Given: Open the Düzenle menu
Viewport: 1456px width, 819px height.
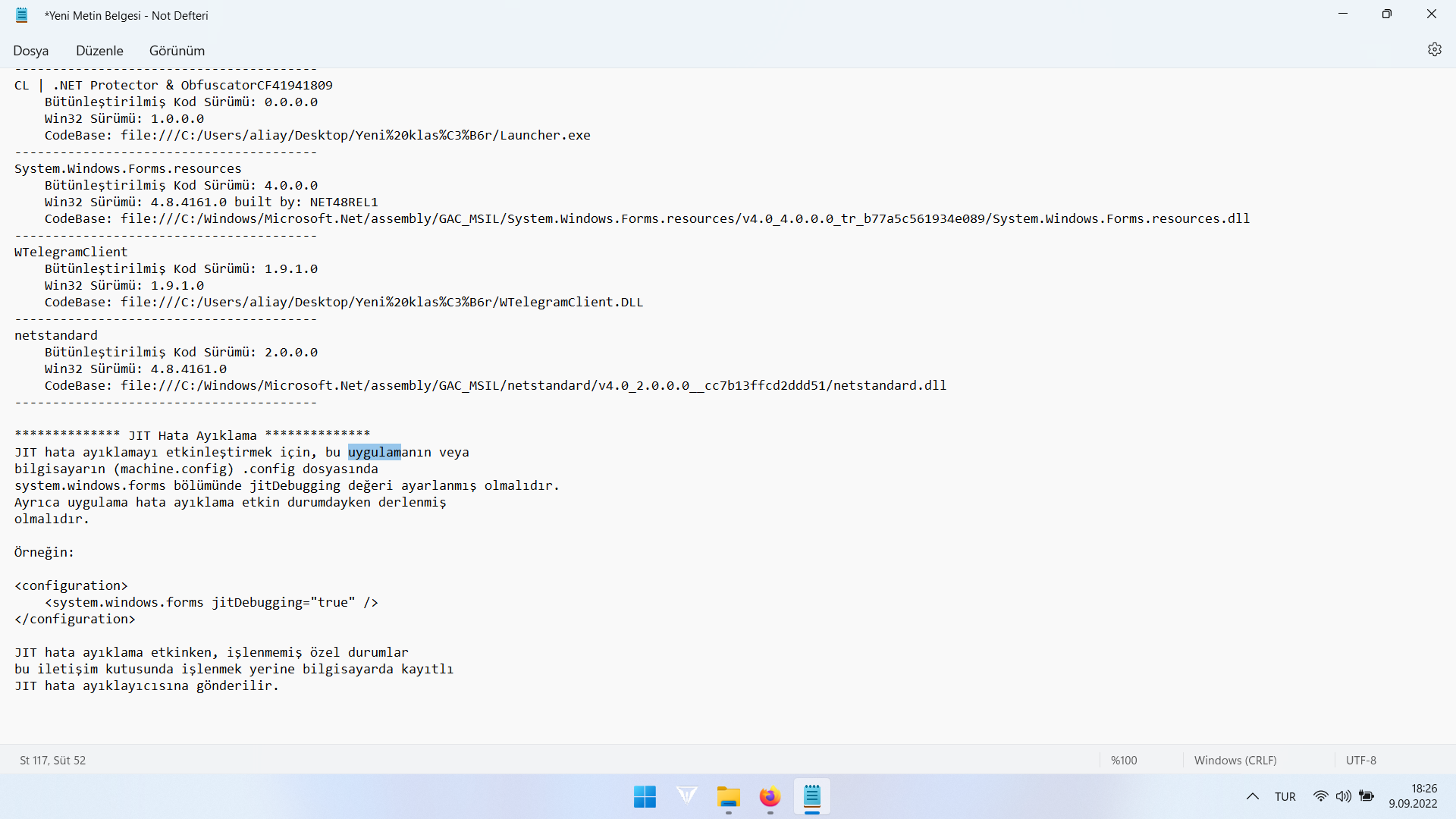Looking at the screenshot, I should [x=99, y=51].
